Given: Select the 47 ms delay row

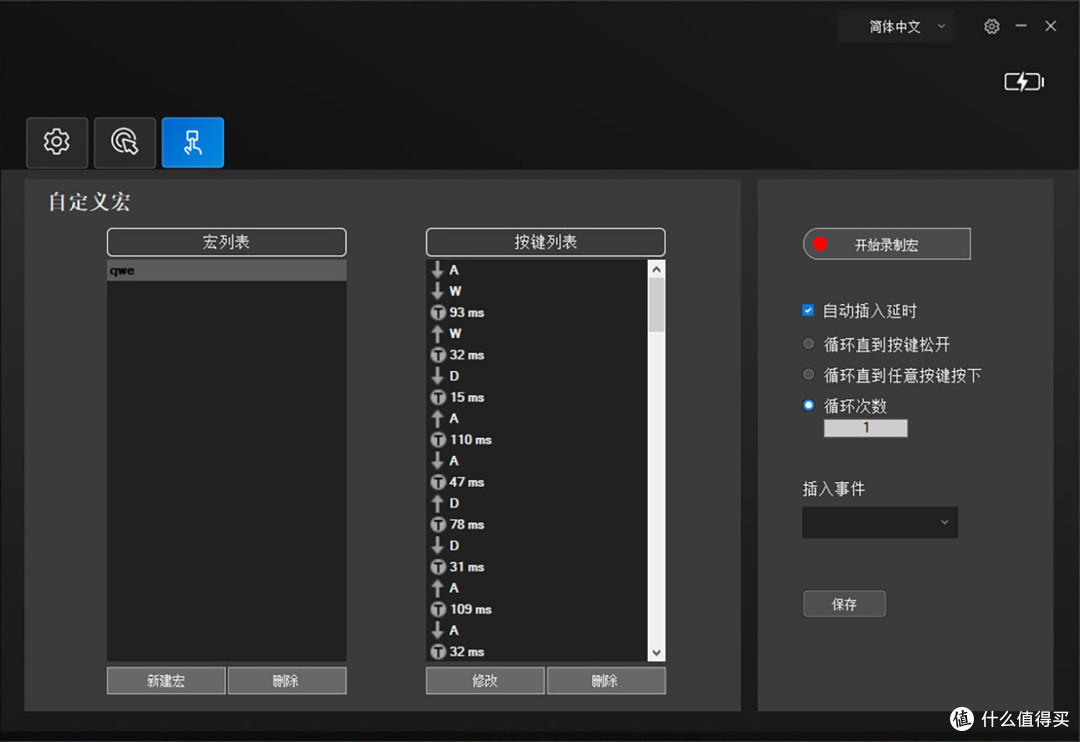Looking at the screenshot, I should 537,482.
